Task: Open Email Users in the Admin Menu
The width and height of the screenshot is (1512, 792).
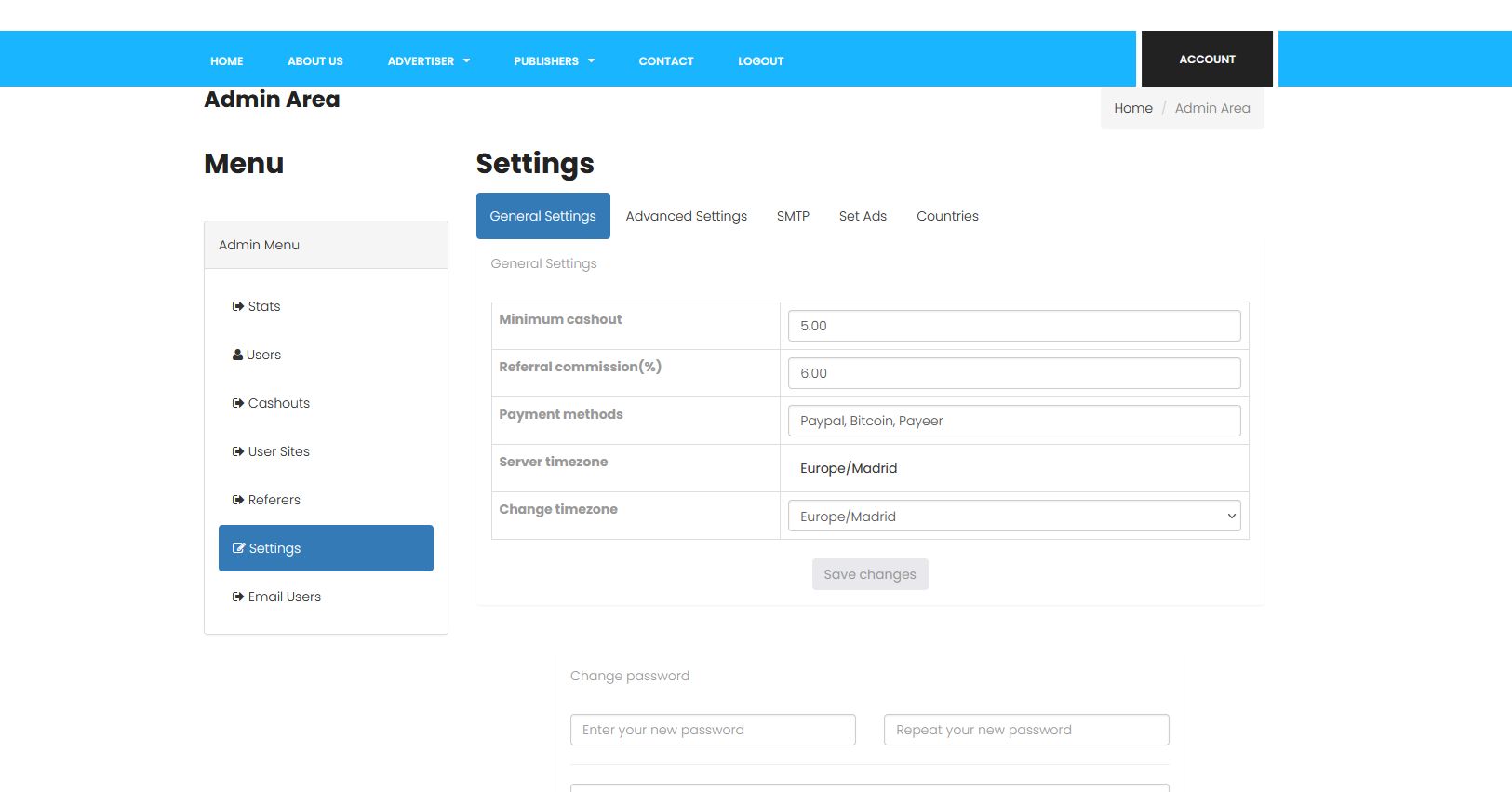Action: pos(326,597)
